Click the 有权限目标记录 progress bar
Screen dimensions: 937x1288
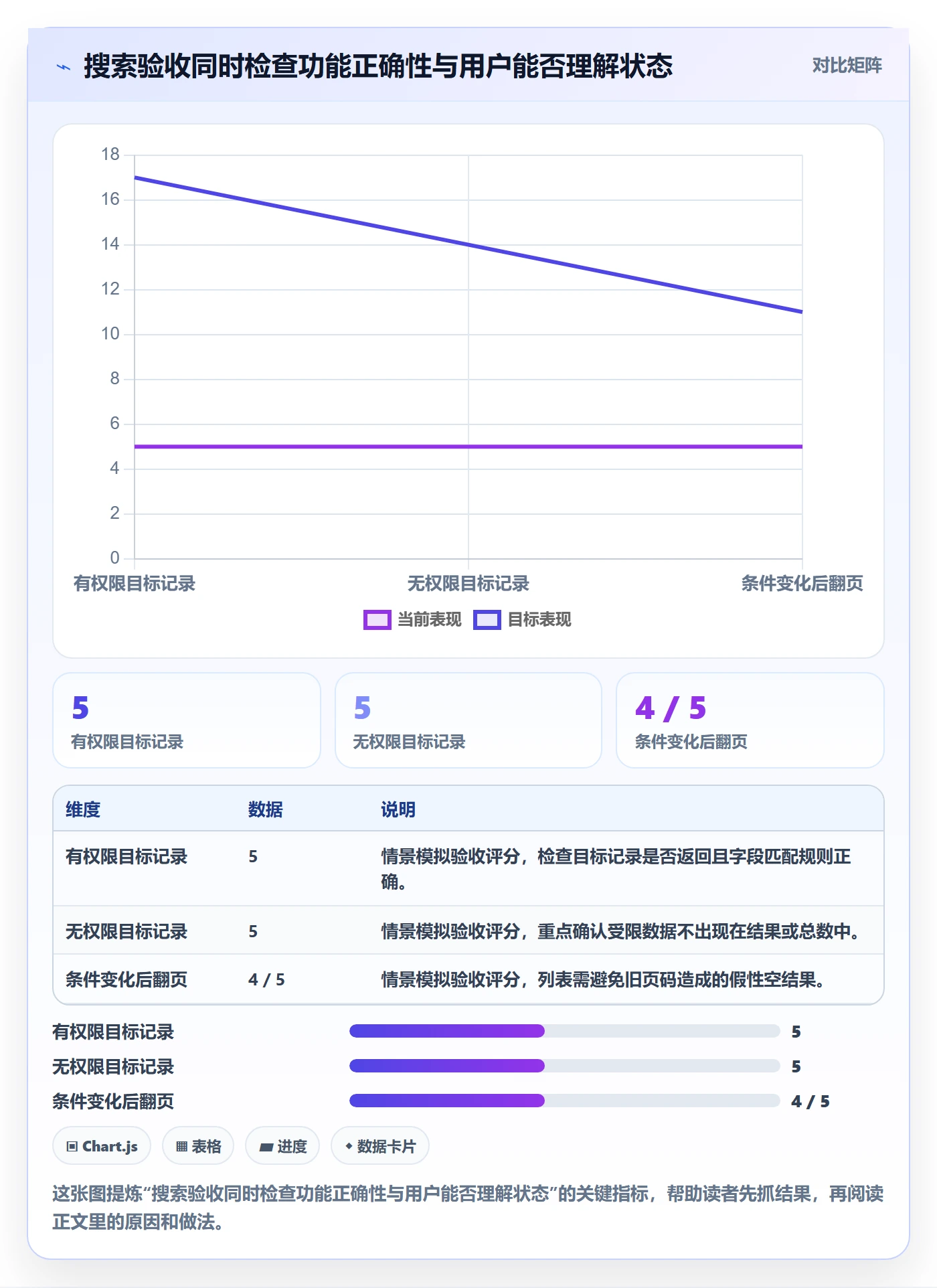point(565,1031)
